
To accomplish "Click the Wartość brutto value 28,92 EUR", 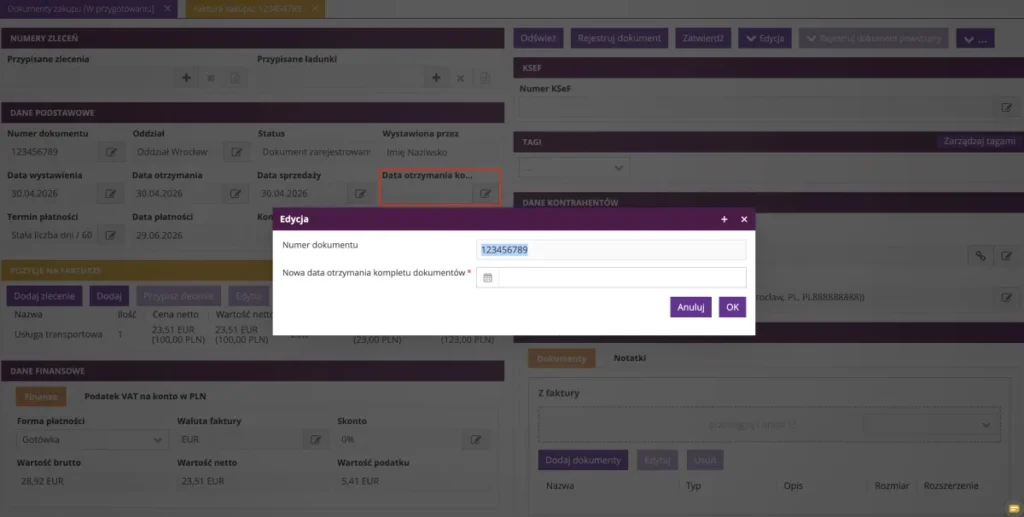I will click(42, 481).
